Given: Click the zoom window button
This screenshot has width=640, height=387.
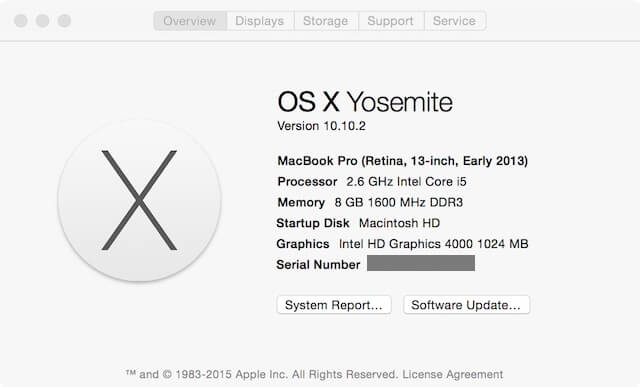Looking at the screenshot, I should [x=64, y=20].
